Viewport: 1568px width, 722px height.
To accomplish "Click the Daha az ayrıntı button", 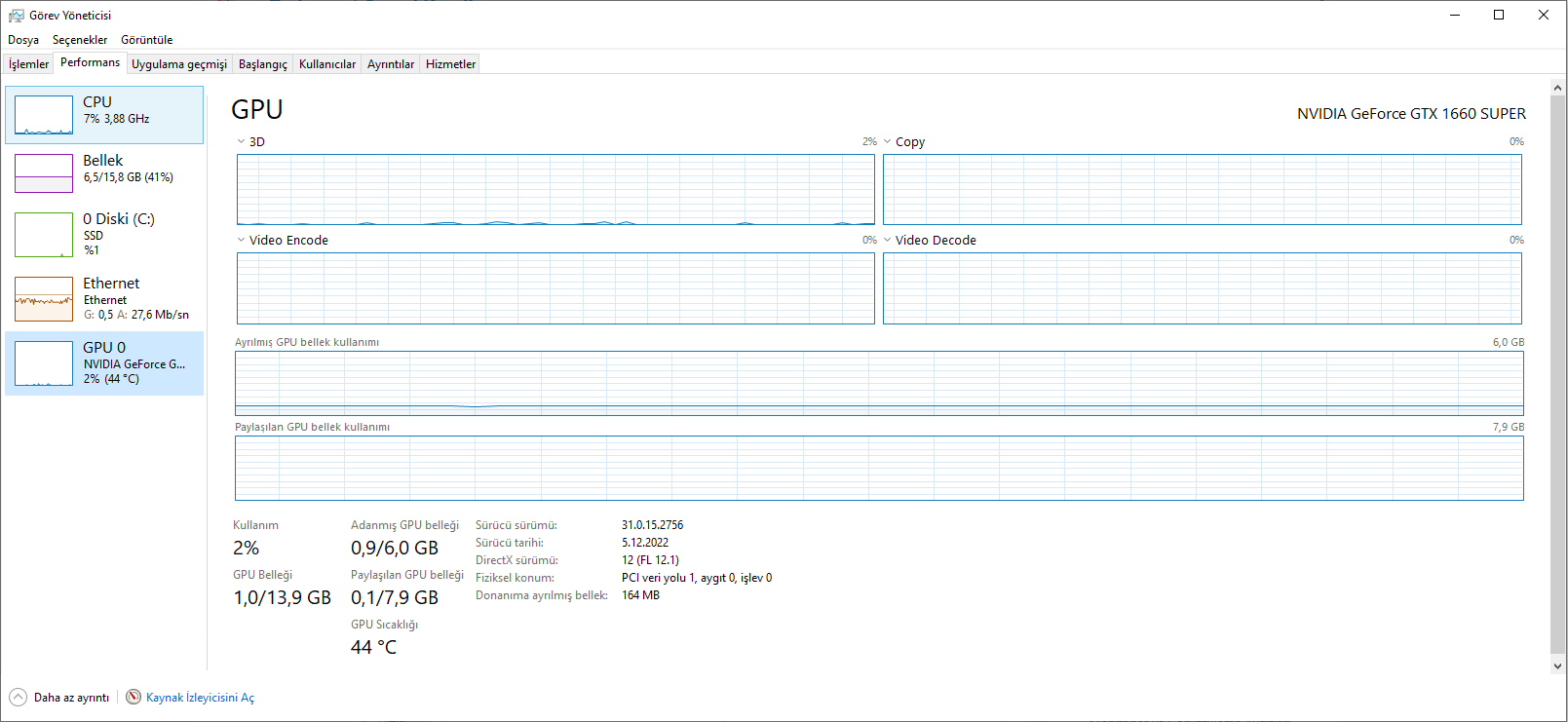I will pos(71,698).
